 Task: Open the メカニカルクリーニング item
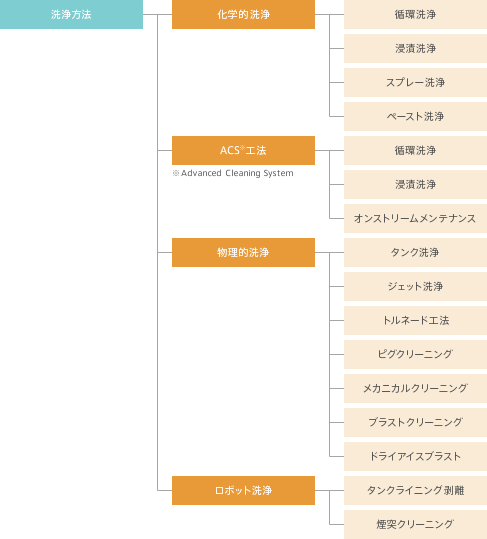pyautogui.click(x=416, y=388)
